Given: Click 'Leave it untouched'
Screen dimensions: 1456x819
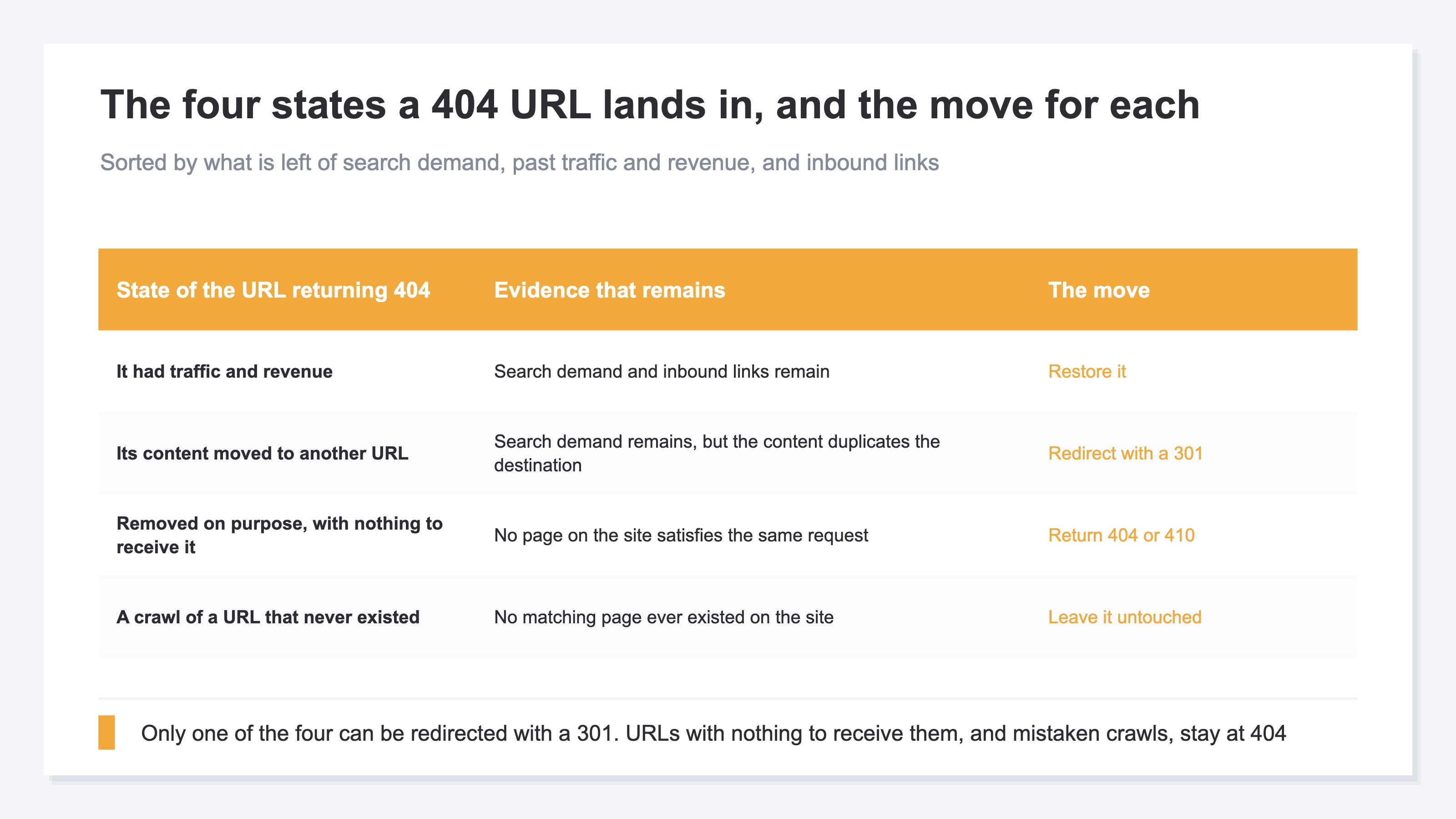Looking at the screenshot, I should coord(1125,617).
